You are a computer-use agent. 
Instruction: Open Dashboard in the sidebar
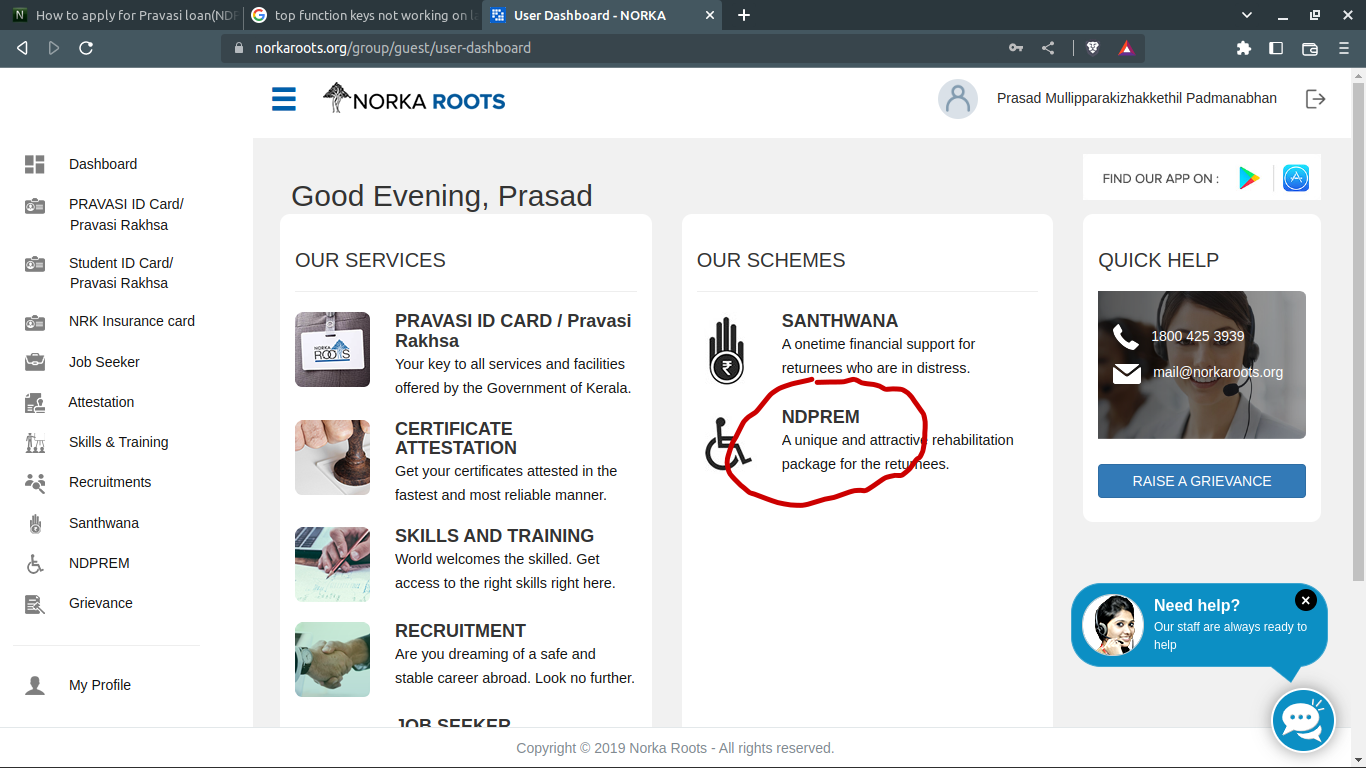coord(103,164)
